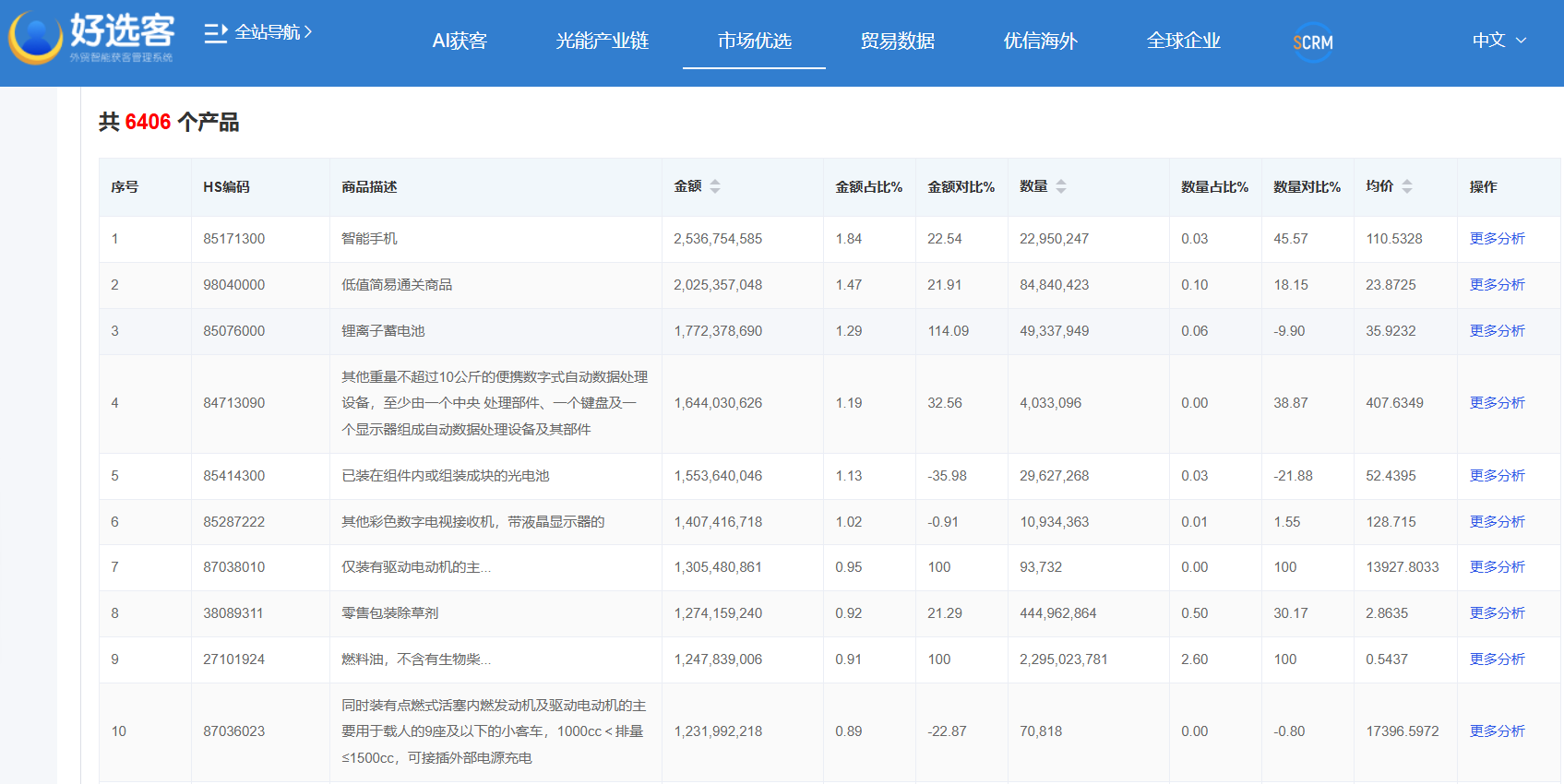Open the 优信海外 tab
This screenshot has width=1564, height=784.
(x=1041, y=42)
